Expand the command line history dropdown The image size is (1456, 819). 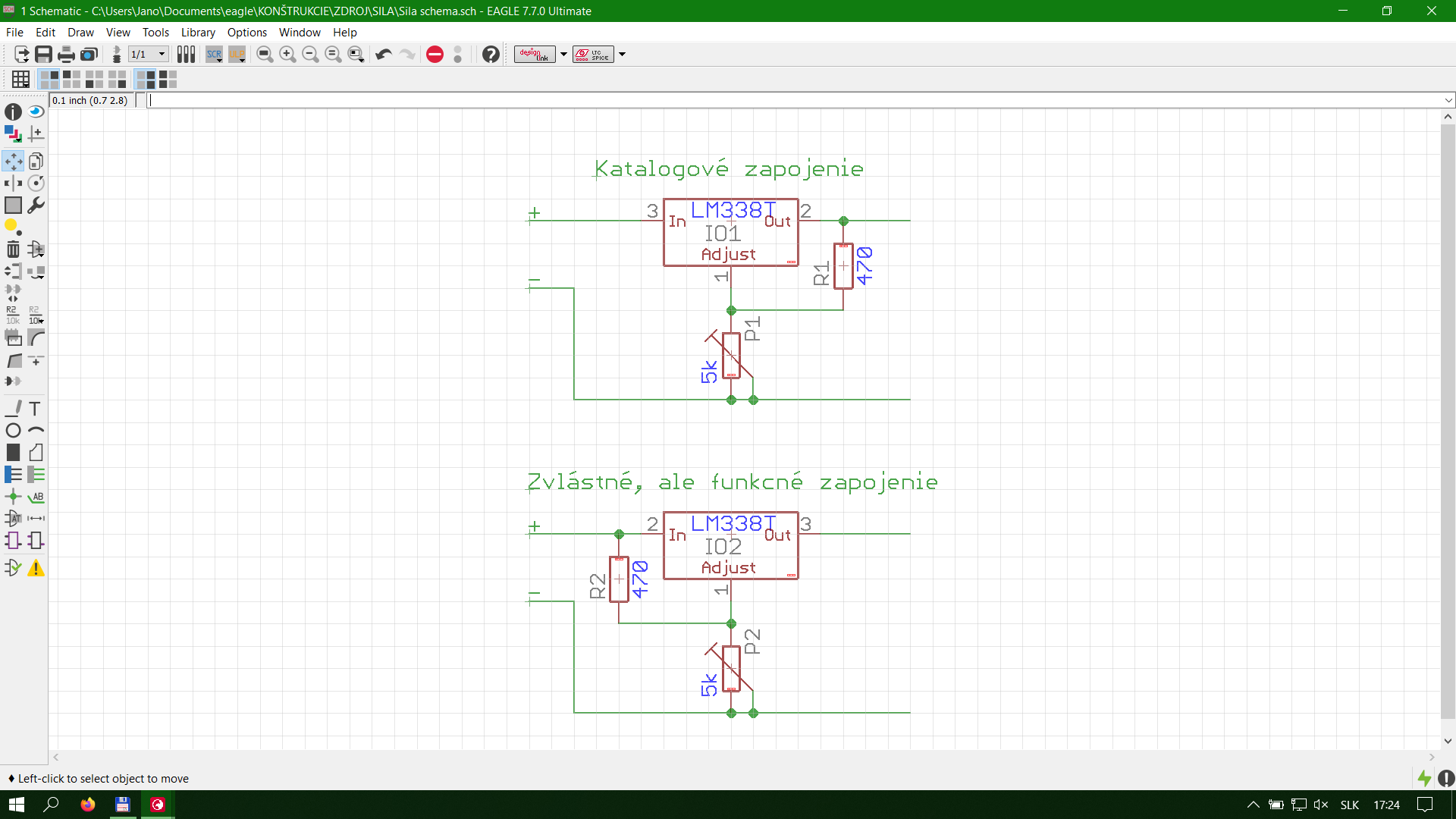pyautogui.click(x=1448, y=100)
